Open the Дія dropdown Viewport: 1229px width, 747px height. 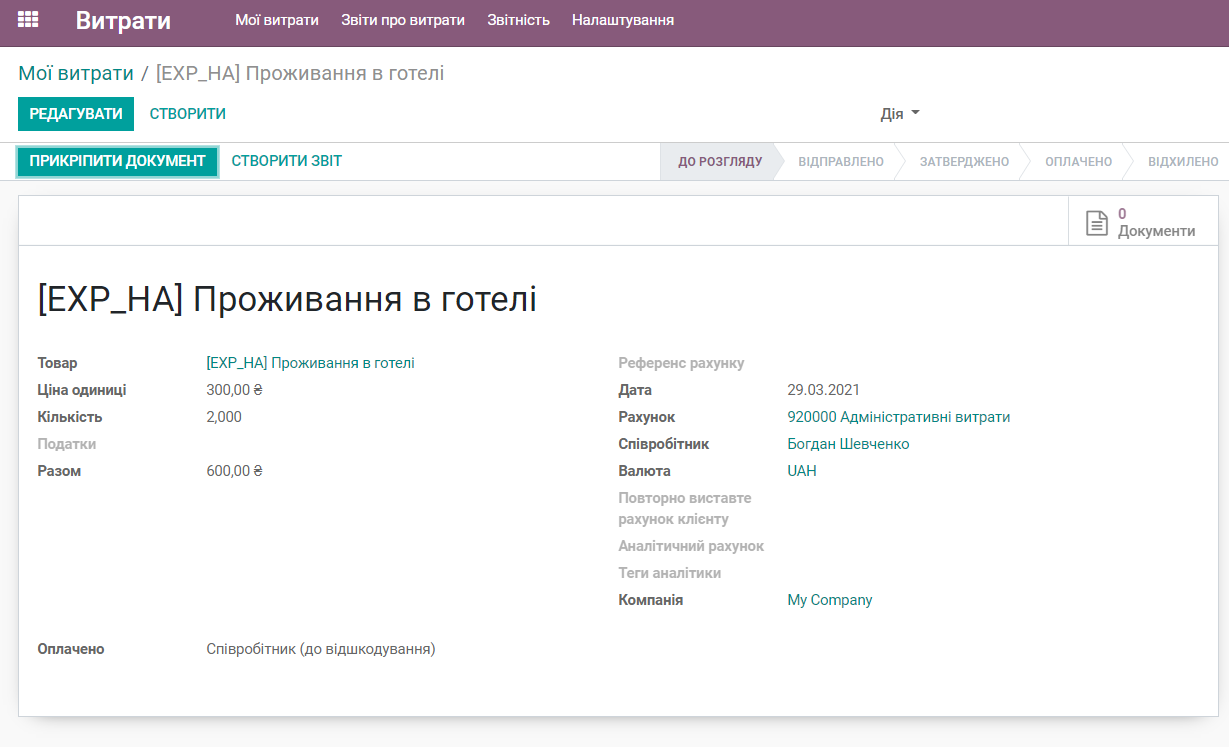tap(897, 113)
